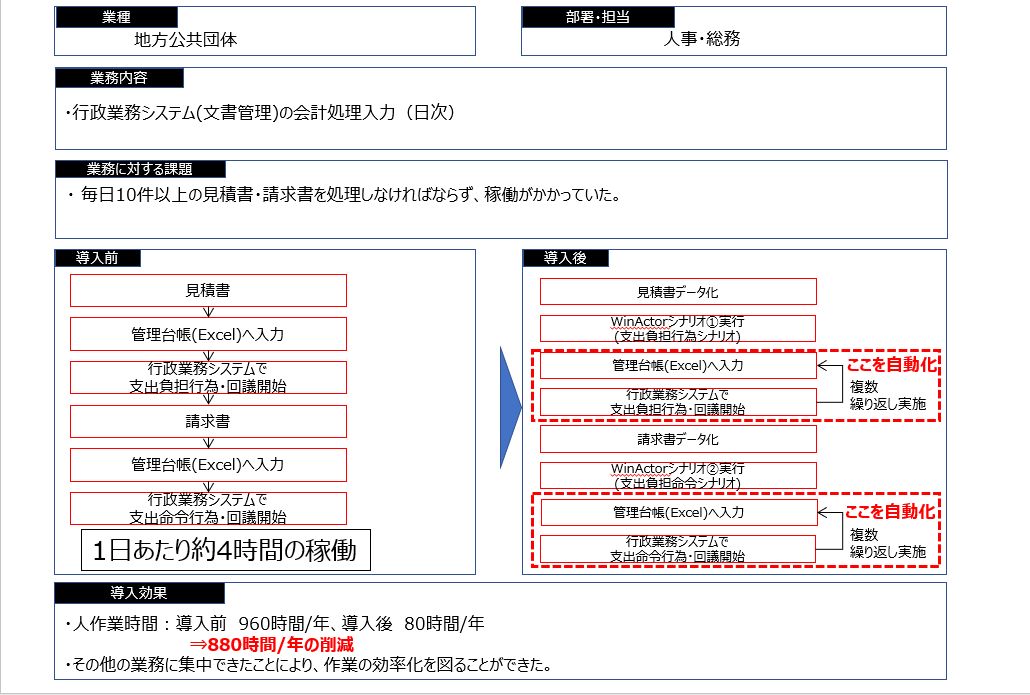This screenshot has width=1030, height=695.
Task: Click the "業務に対する課題" header label
Action: point(140,169)
